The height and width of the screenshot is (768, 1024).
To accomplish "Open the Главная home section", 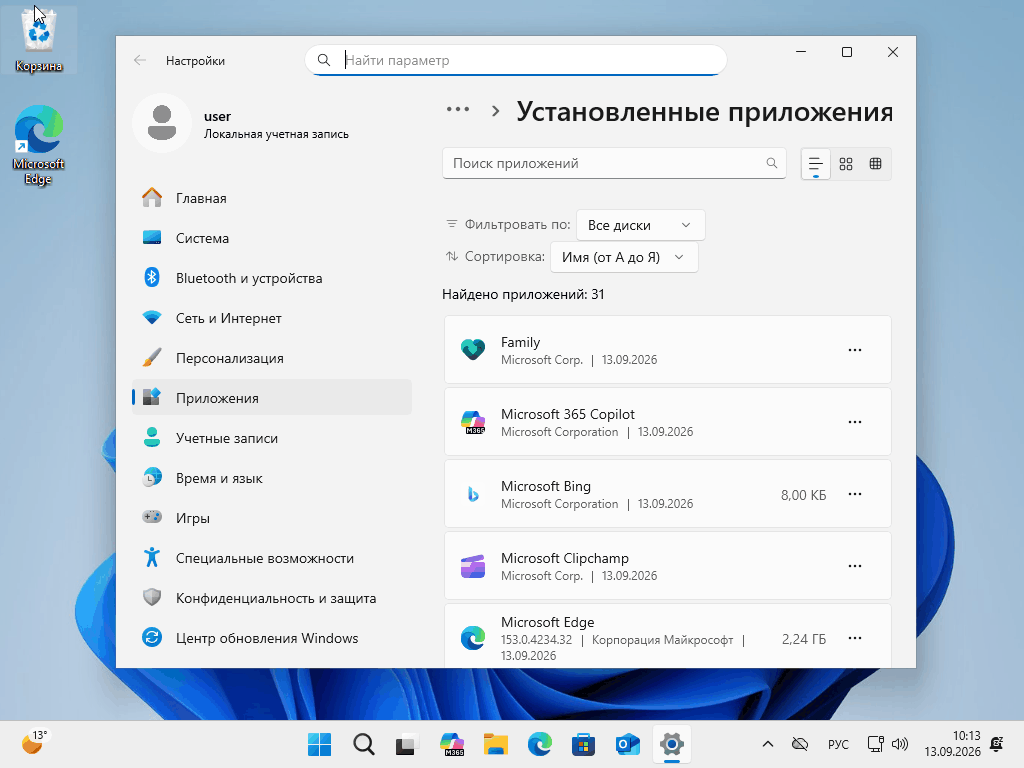I will tap(272, 198).
